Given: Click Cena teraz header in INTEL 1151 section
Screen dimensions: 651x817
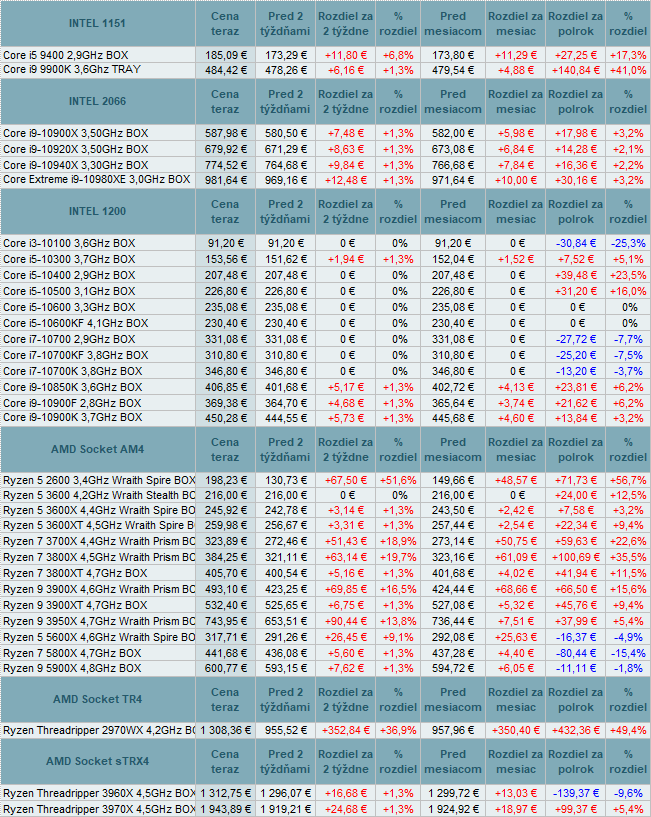Looking at the screenshot, I should click(x=225, y=23).
